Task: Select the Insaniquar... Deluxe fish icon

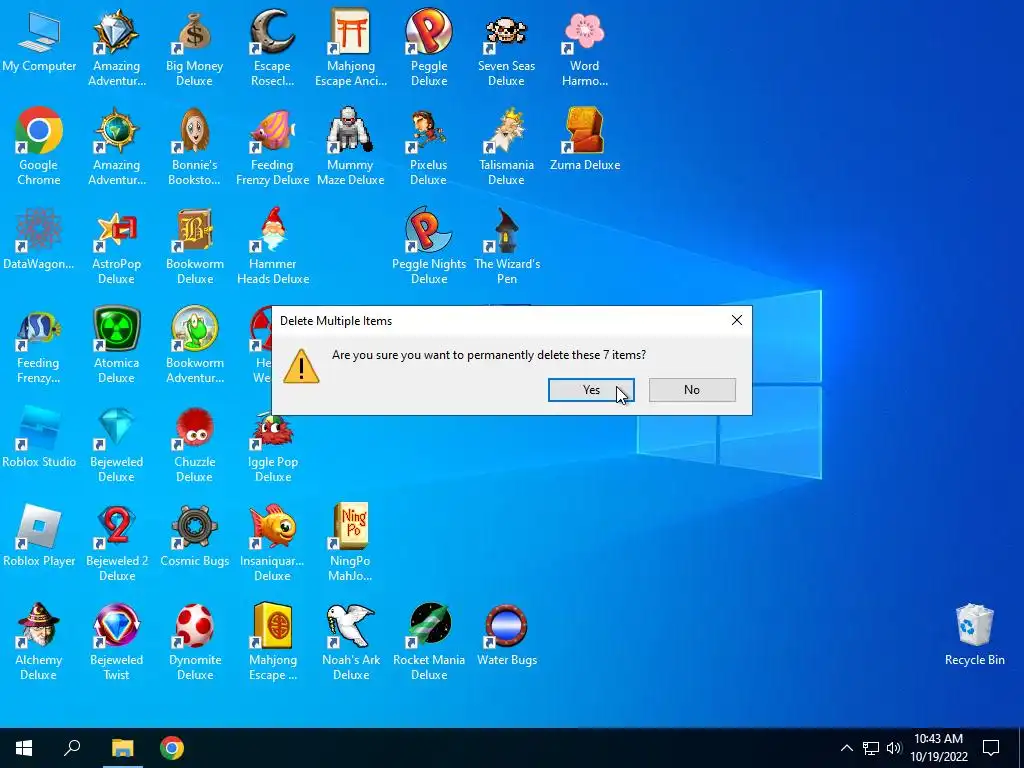Action: (x=272, y=526)
